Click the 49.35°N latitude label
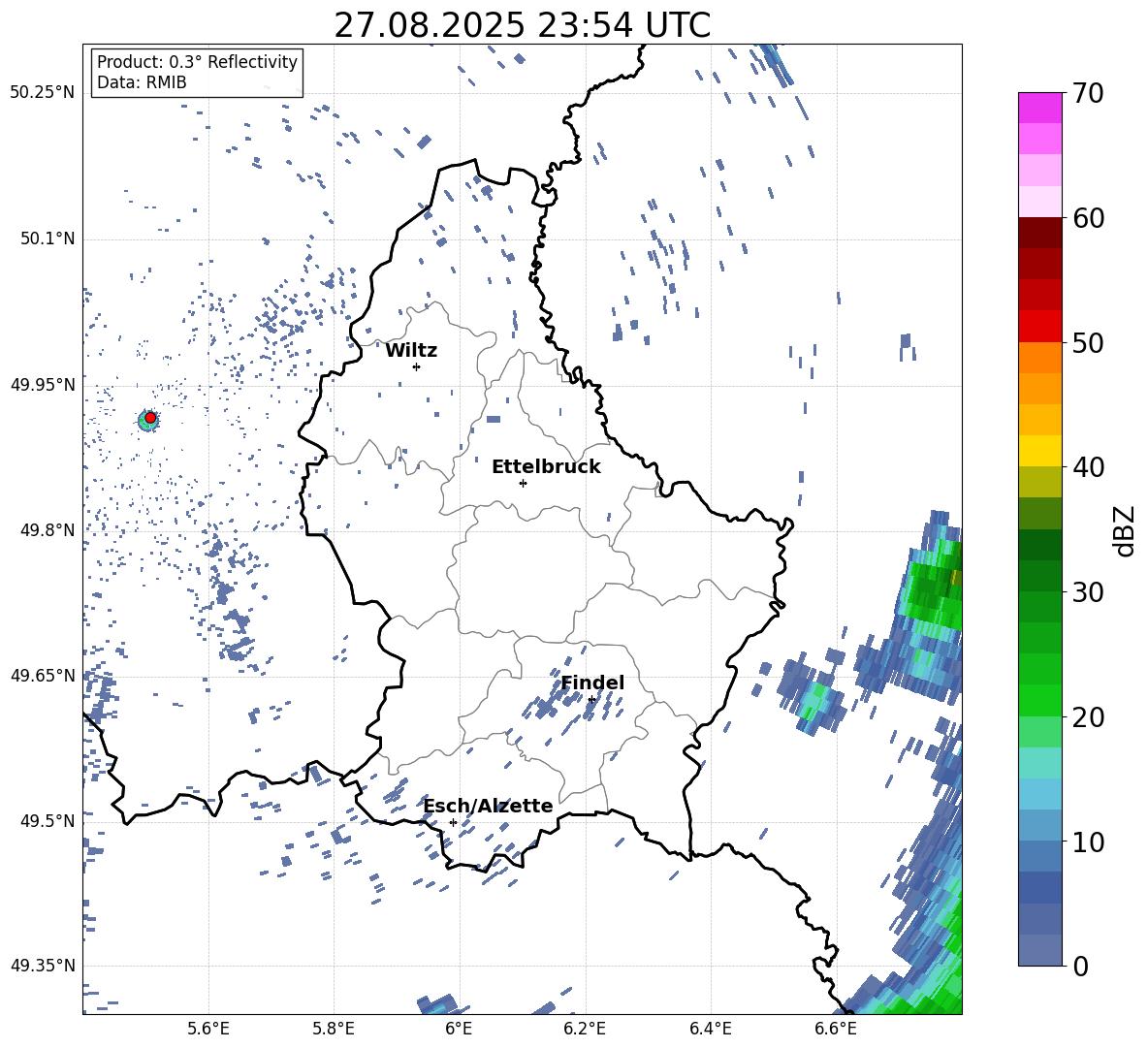 click(x=43, y=966)
